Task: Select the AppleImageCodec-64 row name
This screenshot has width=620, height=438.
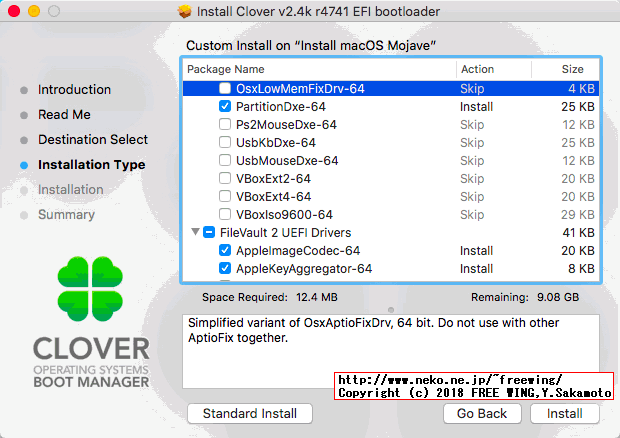Action: coord(298,251)
